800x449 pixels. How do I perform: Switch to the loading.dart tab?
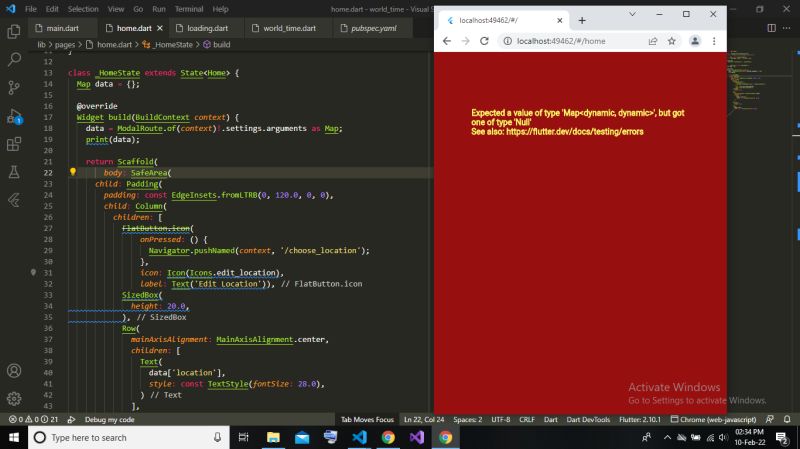pos(207,28)
